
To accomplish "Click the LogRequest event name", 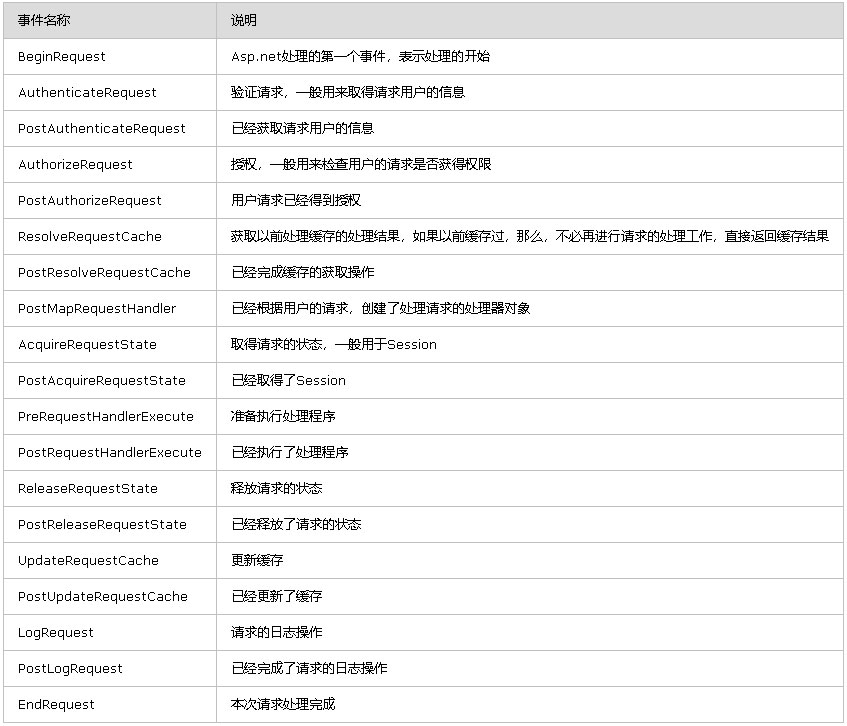I will (56, 633).
